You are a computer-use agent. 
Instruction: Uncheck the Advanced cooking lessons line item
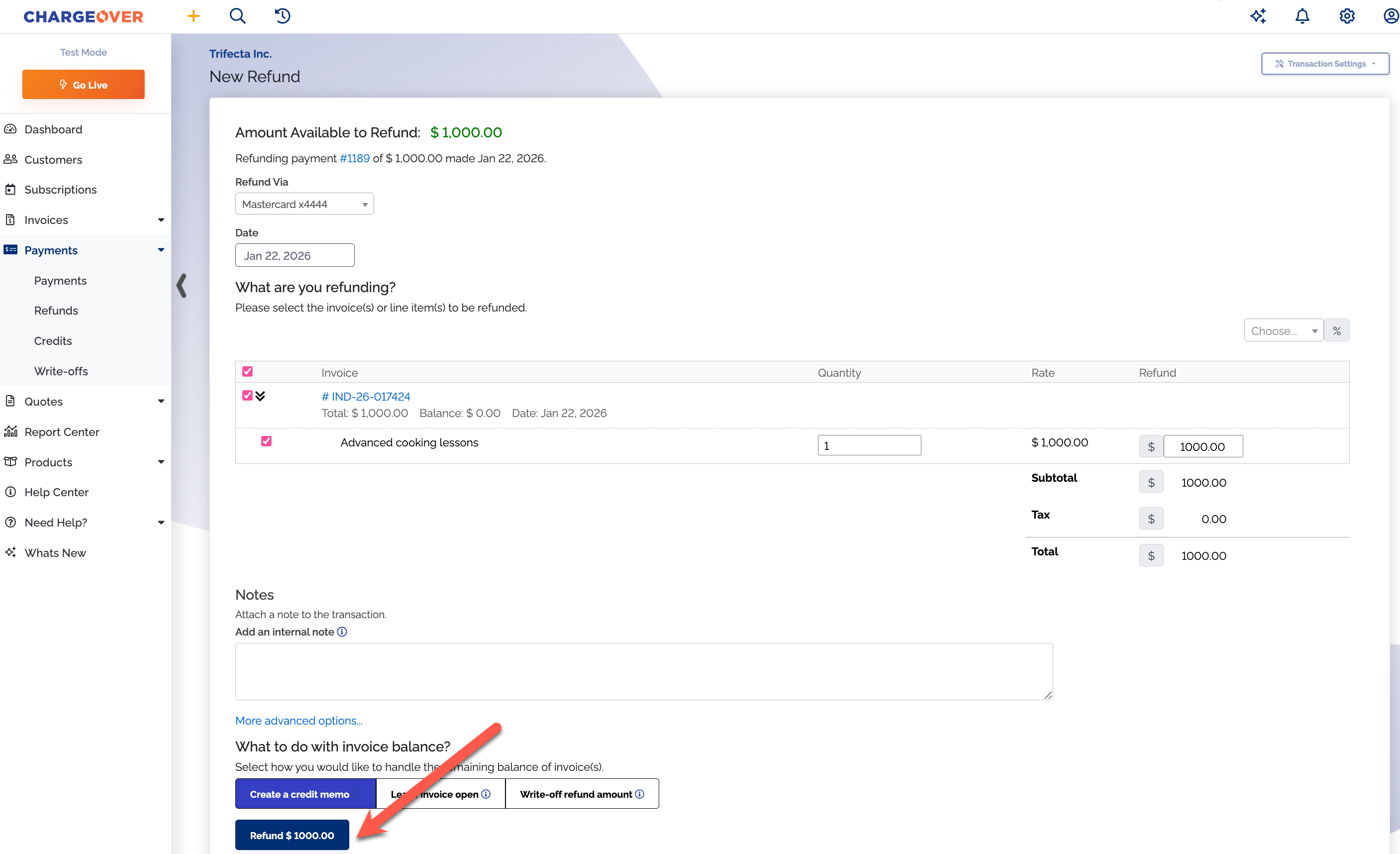click(x=266, y=441)
